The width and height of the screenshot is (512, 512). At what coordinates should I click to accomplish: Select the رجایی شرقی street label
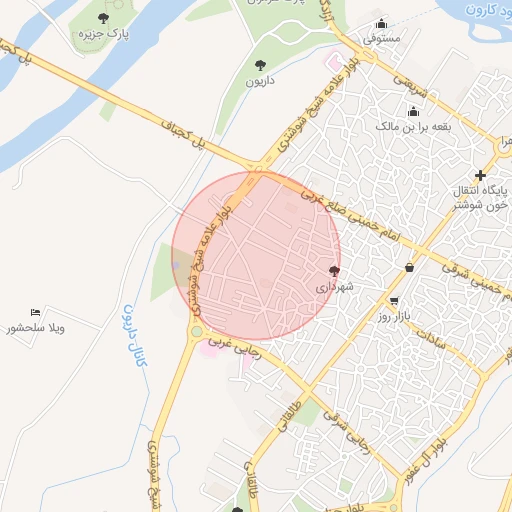[x=347, y=432]
